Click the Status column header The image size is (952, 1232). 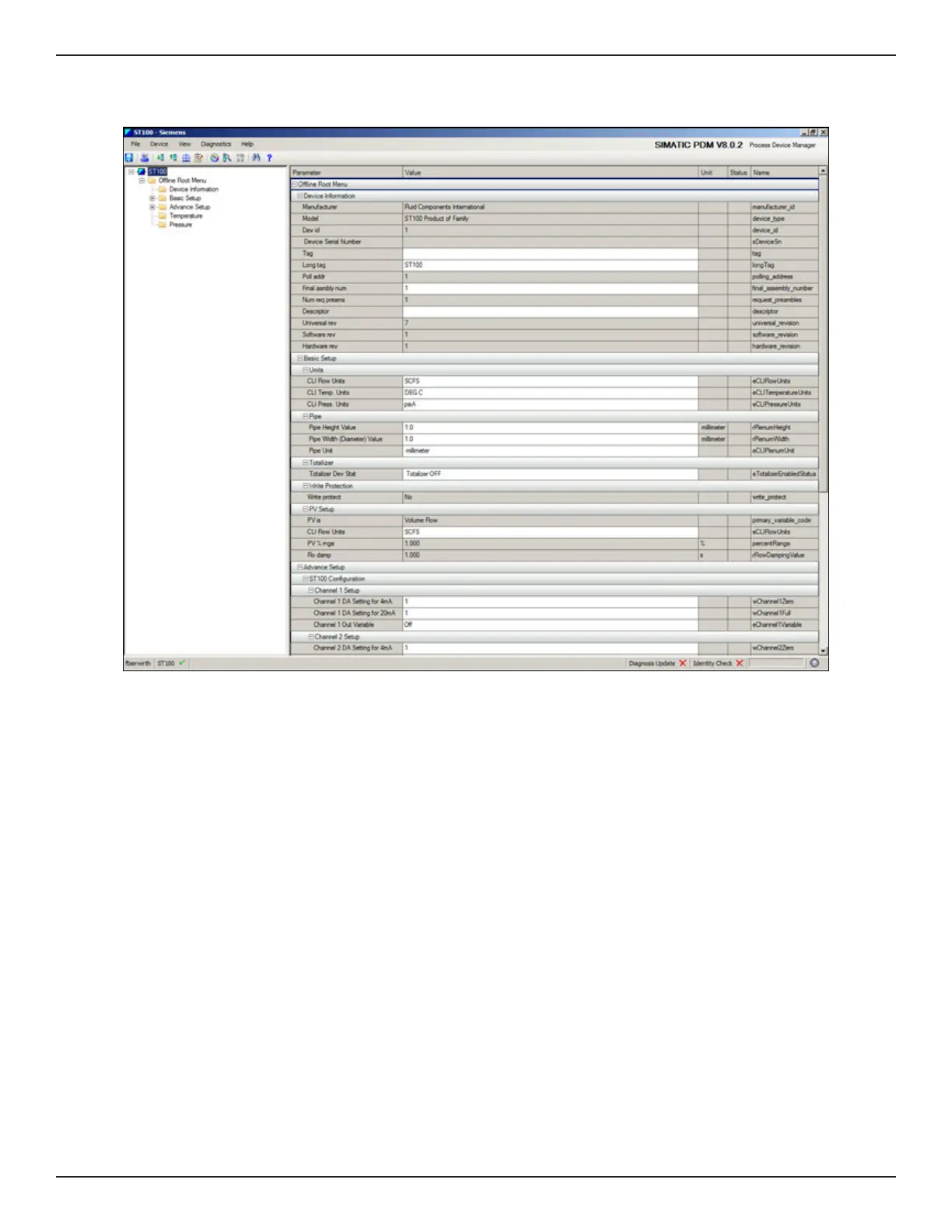point(738,172)
